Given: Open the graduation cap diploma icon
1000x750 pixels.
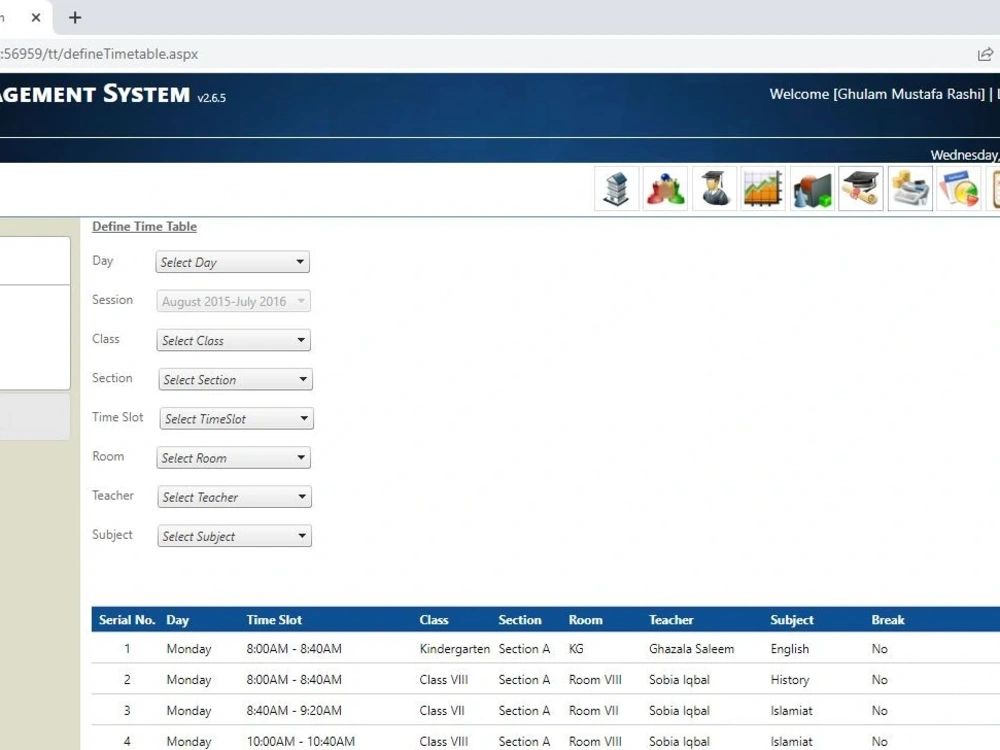Looking at the screenshot, I should click(861, 189).
